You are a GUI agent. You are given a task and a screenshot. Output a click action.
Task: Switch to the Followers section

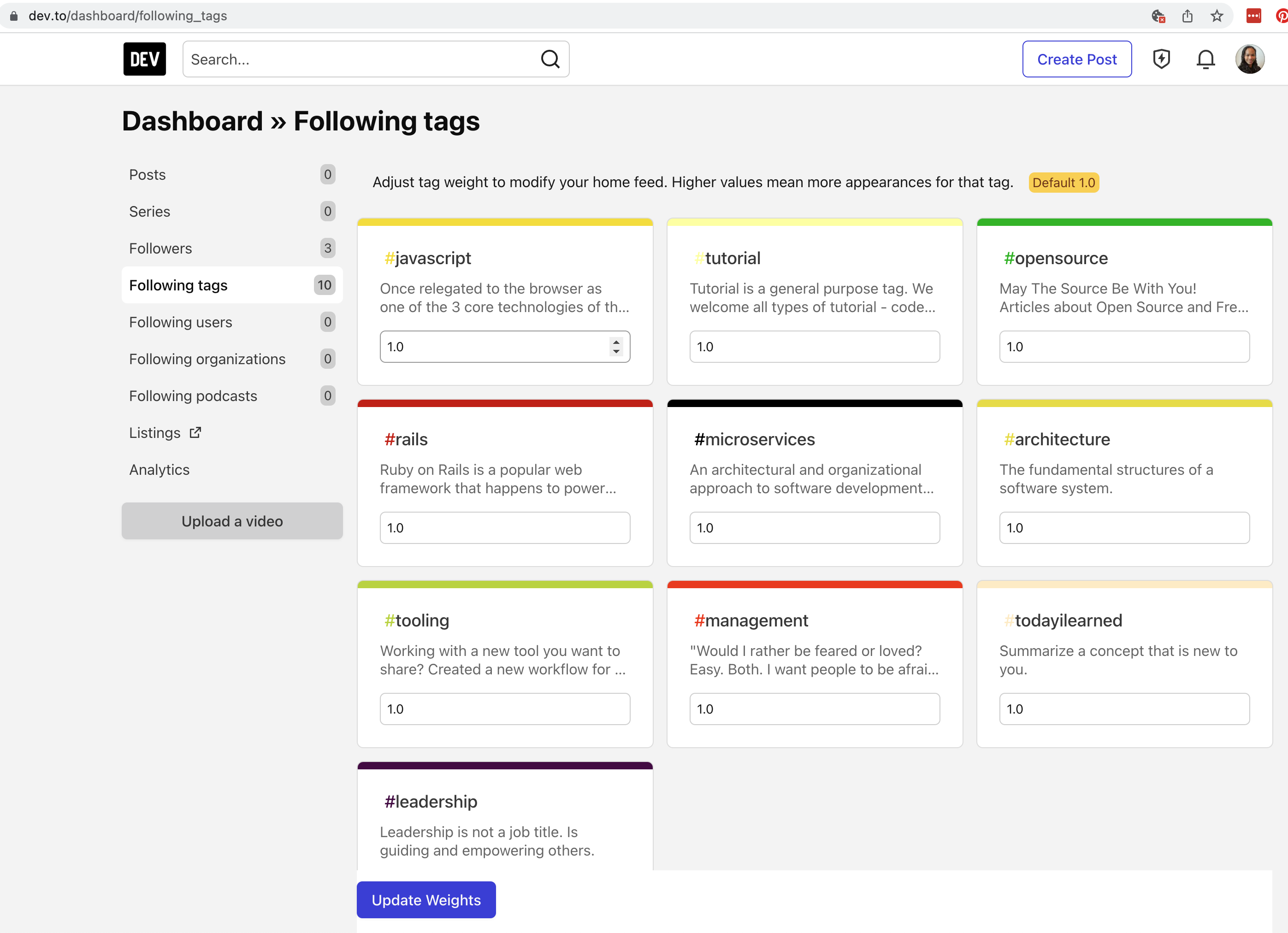tap(161, 248)
